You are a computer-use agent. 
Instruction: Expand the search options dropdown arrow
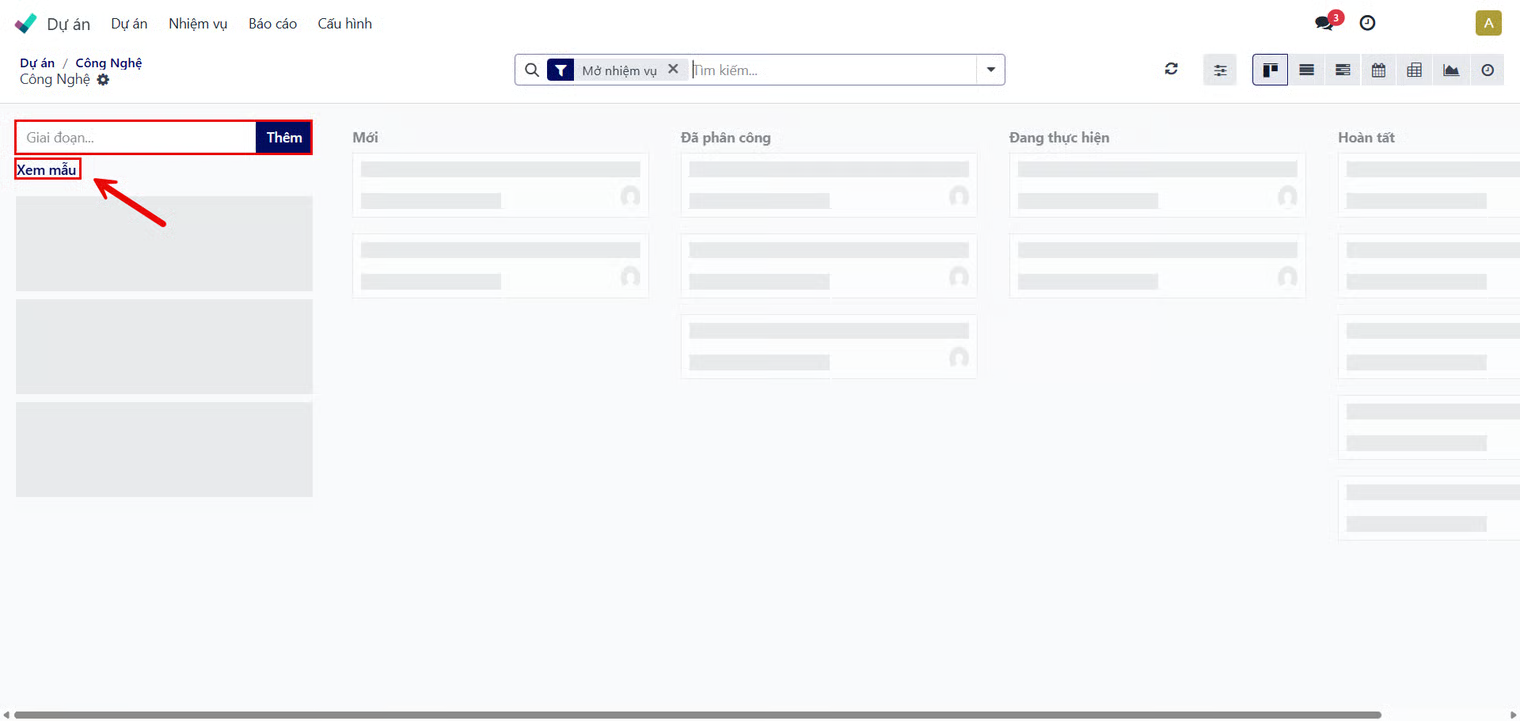click(991, 70)
